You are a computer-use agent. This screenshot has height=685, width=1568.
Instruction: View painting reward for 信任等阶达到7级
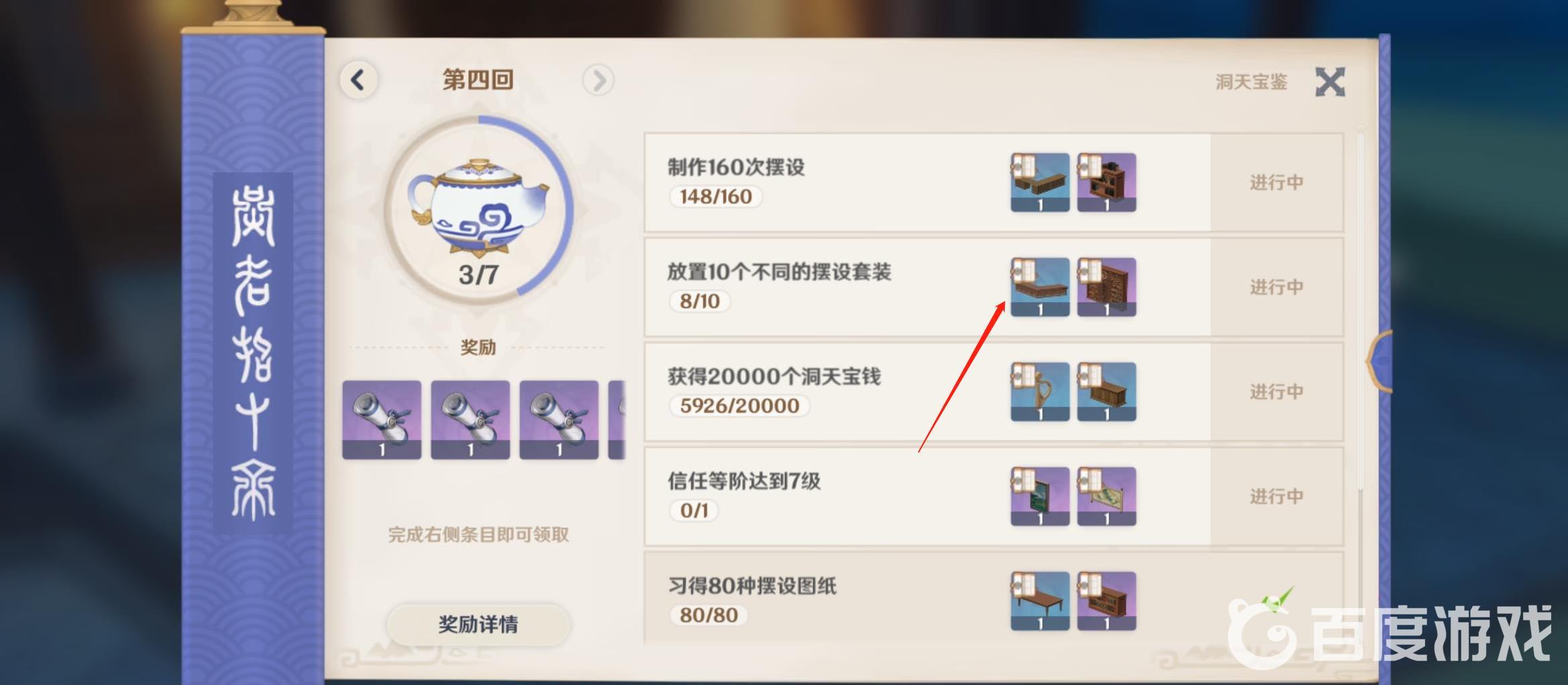(x=1040, y=496)
